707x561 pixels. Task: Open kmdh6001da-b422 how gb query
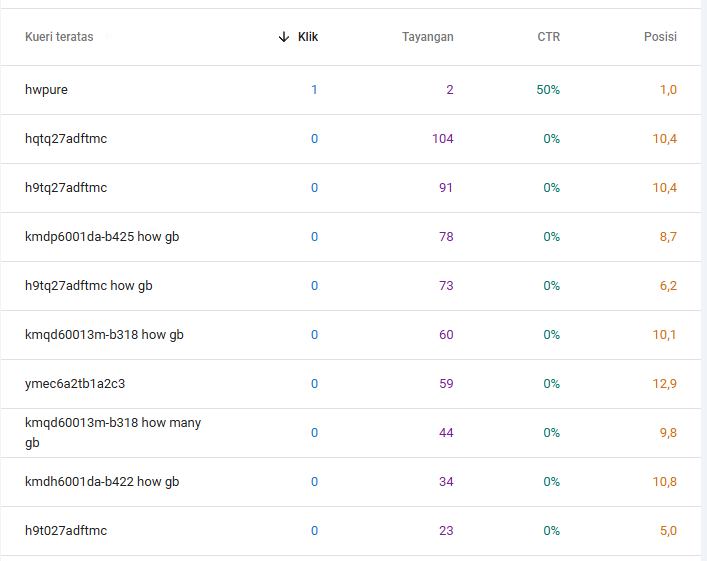tap(102, 482)
